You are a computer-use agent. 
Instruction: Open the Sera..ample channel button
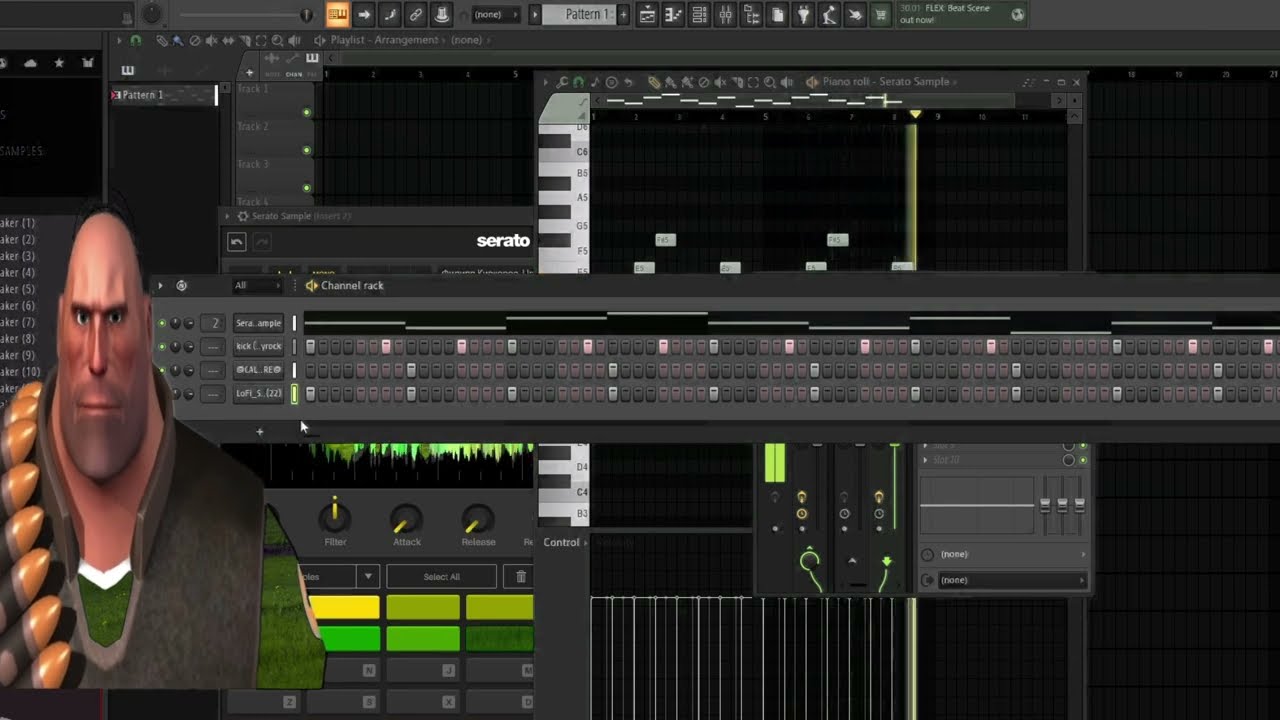coord(258,323)
